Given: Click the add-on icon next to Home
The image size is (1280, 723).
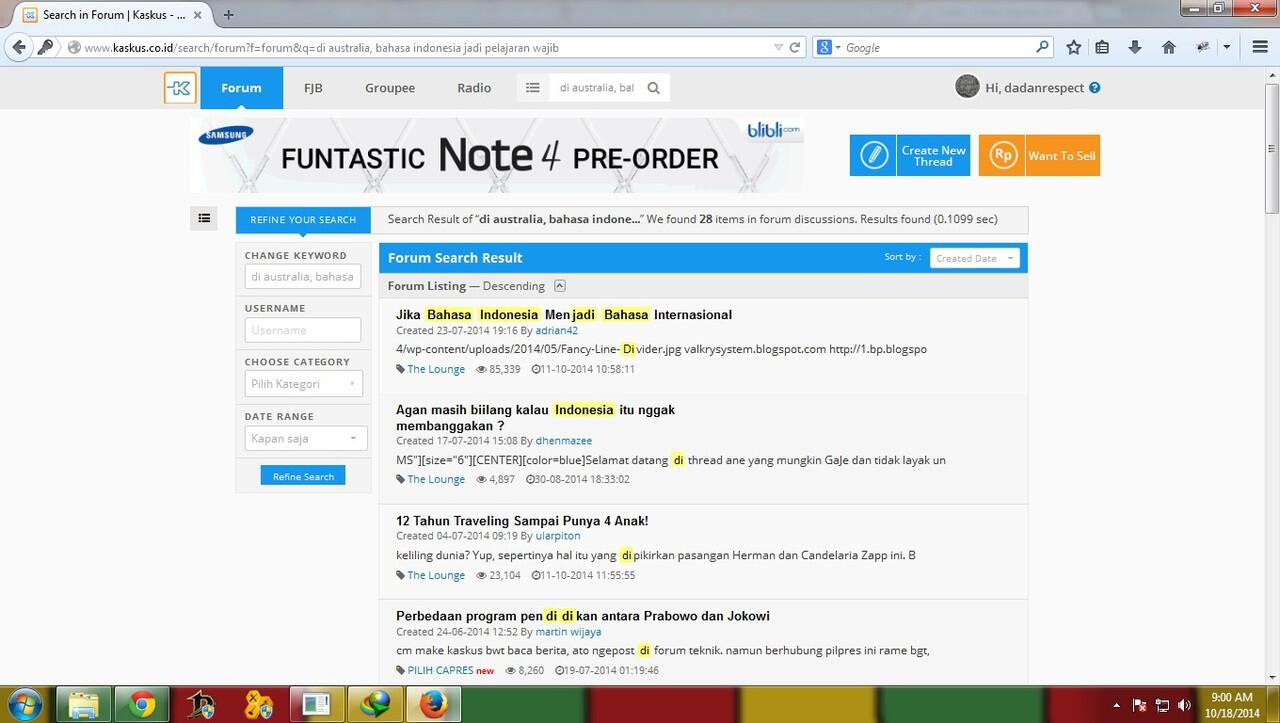Looking at the screenshot, I should click(x=1202, y=47).
